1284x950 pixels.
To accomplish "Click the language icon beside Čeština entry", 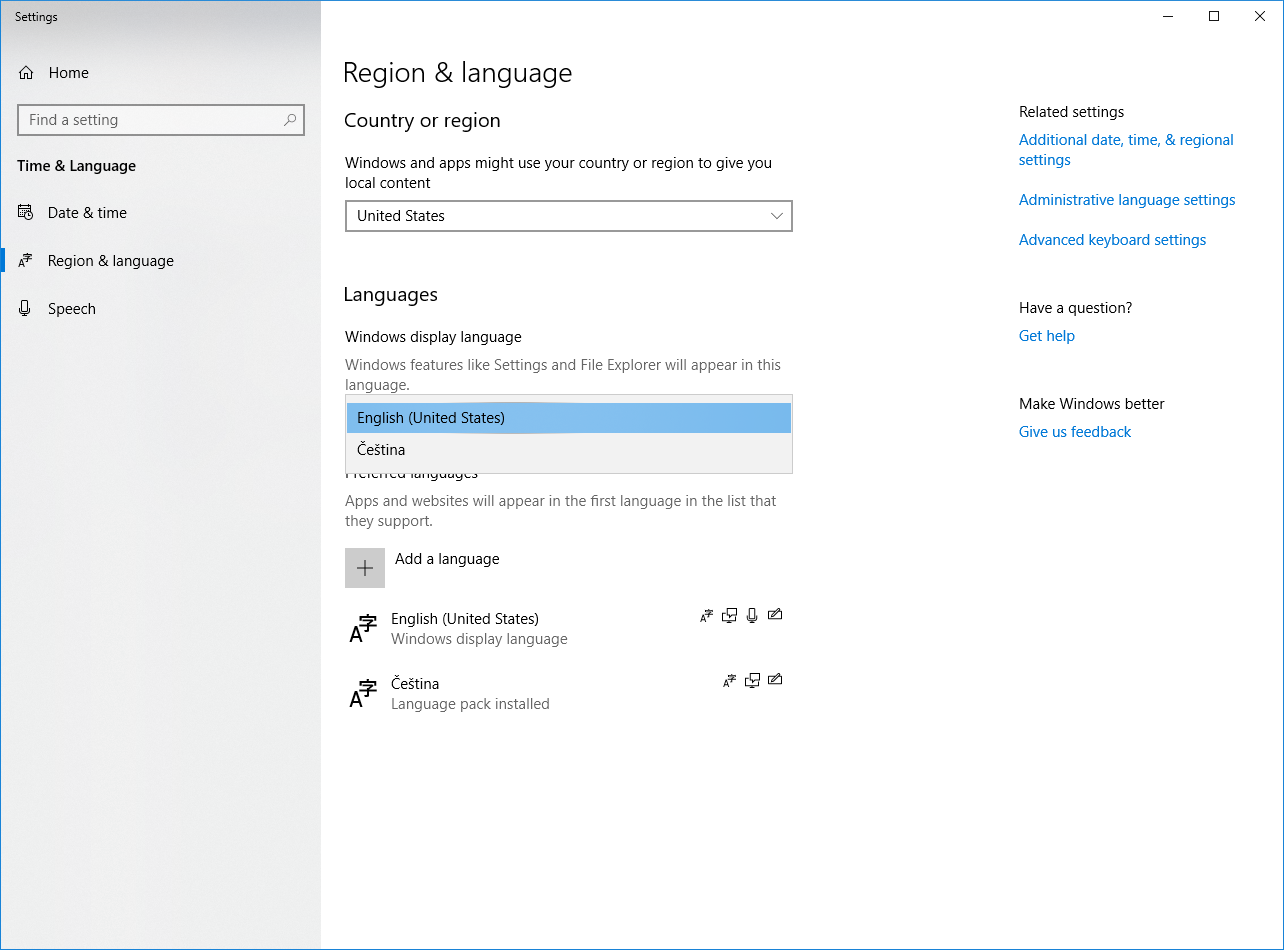I will coord(363,693).
